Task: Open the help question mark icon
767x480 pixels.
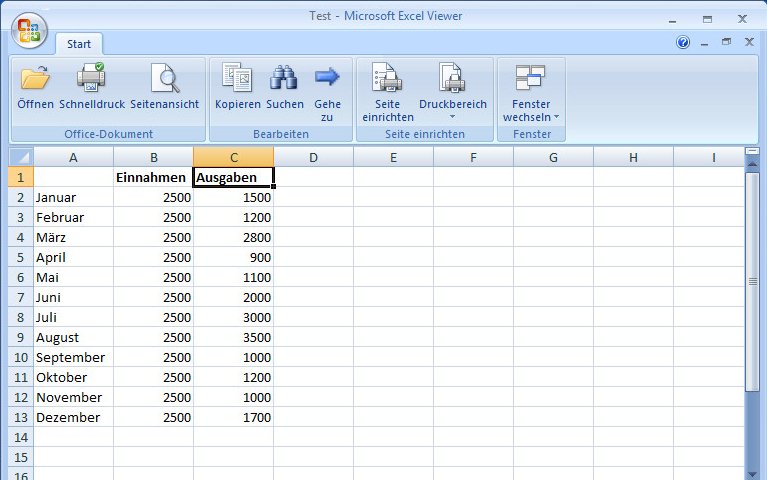Action: (683, 43)
